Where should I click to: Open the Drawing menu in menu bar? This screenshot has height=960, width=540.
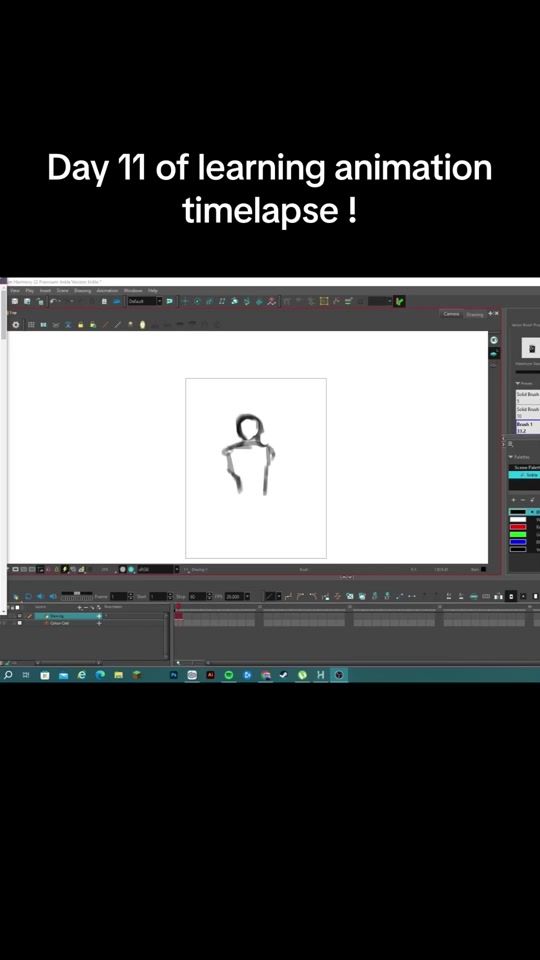pyautogui.click(x=83, y=291)
